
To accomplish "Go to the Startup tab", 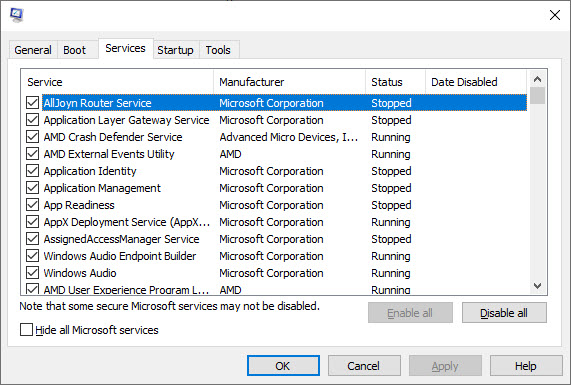I will [x=175, y=50].
